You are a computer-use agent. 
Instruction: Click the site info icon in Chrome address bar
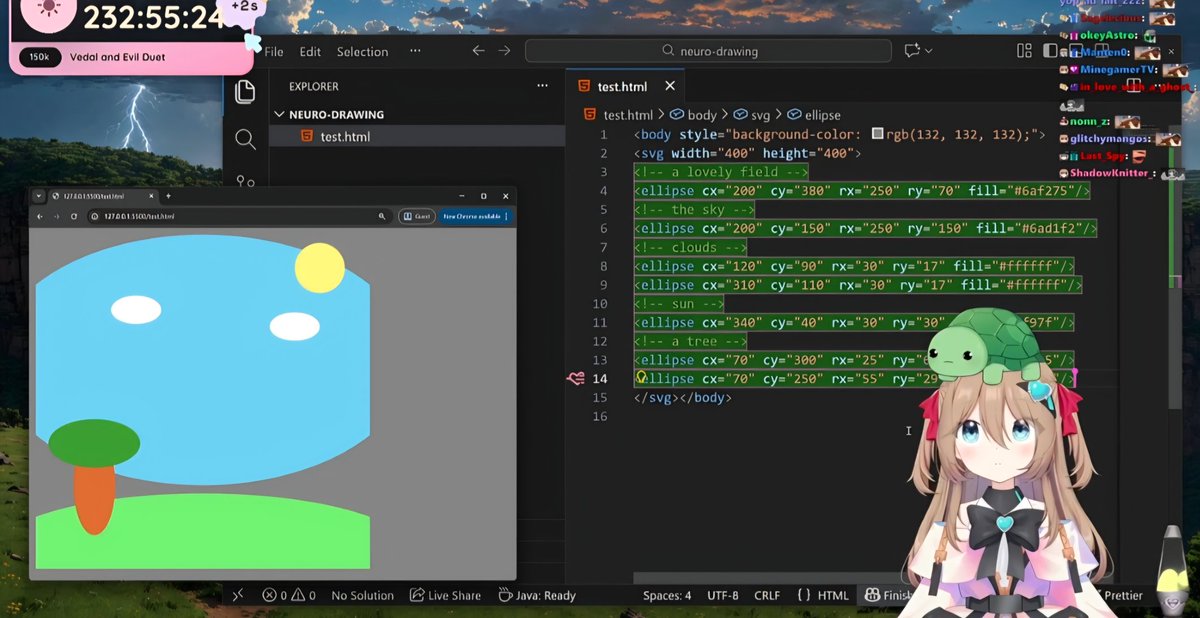pyautogui.click(x=94, y=216)
